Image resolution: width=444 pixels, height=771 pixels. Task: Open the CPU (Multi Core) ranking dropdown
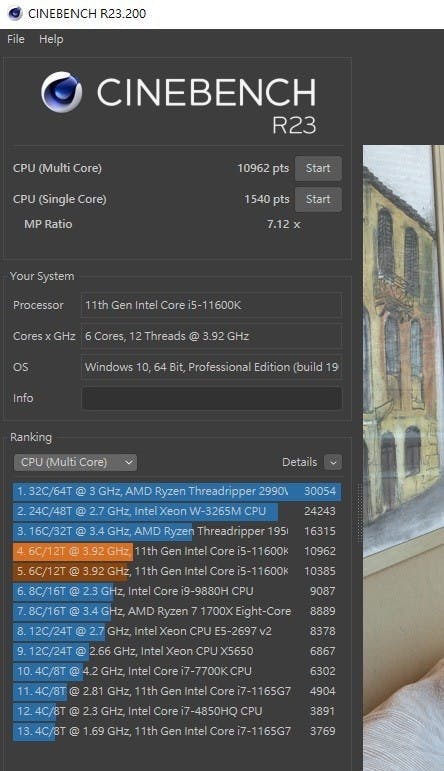point(75,462)
